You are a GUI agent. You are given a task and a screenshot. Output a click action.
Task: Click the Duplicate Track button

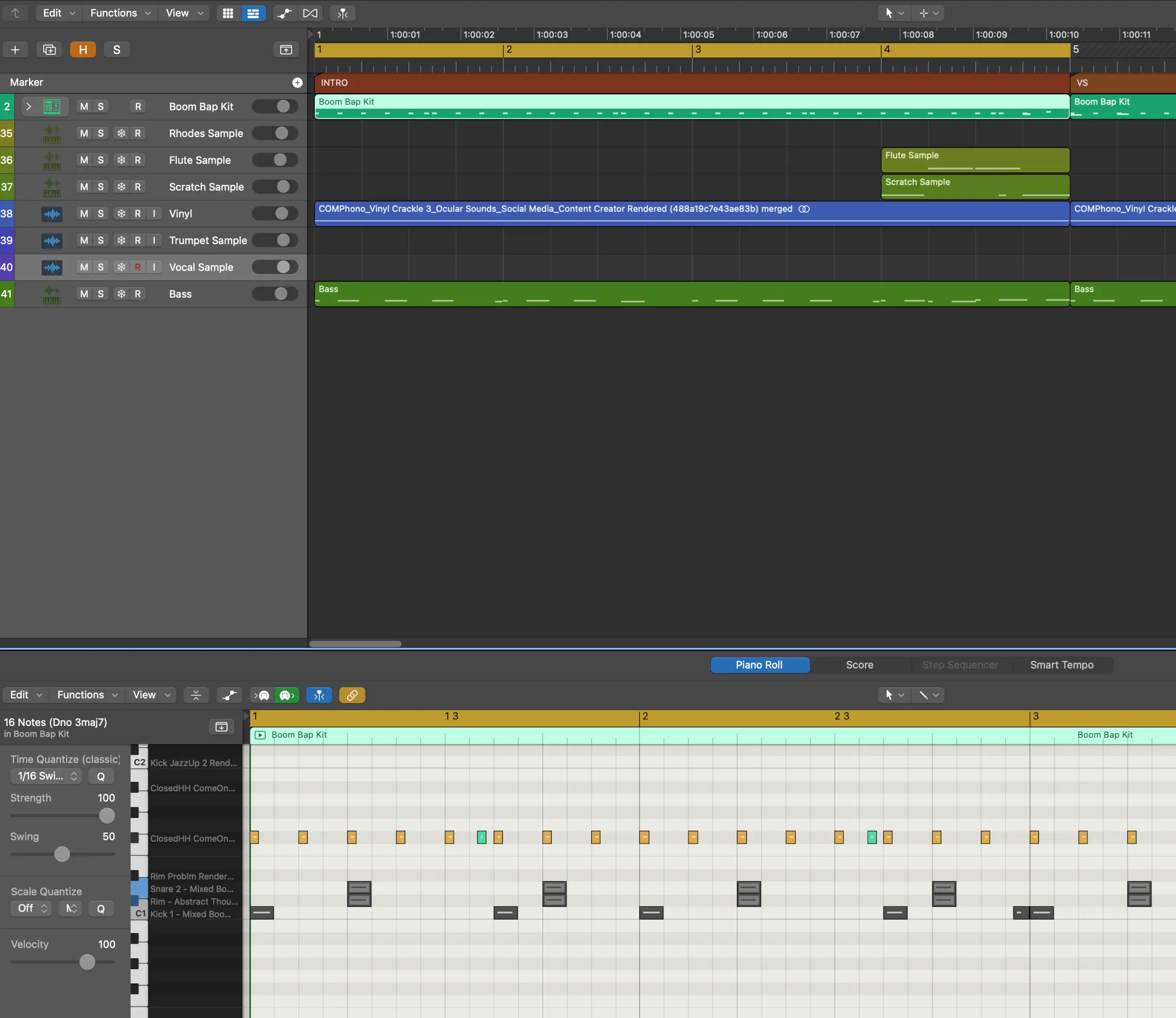coord(49,50)
